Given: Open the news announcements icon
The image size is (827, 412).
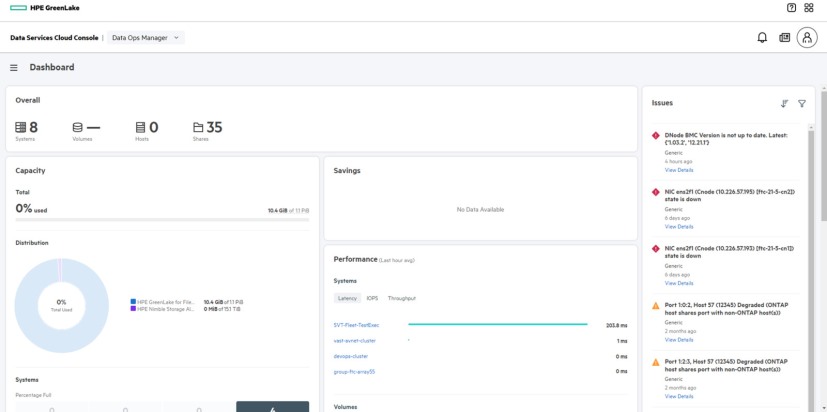Looking at the screenshot, I should 785,37.
